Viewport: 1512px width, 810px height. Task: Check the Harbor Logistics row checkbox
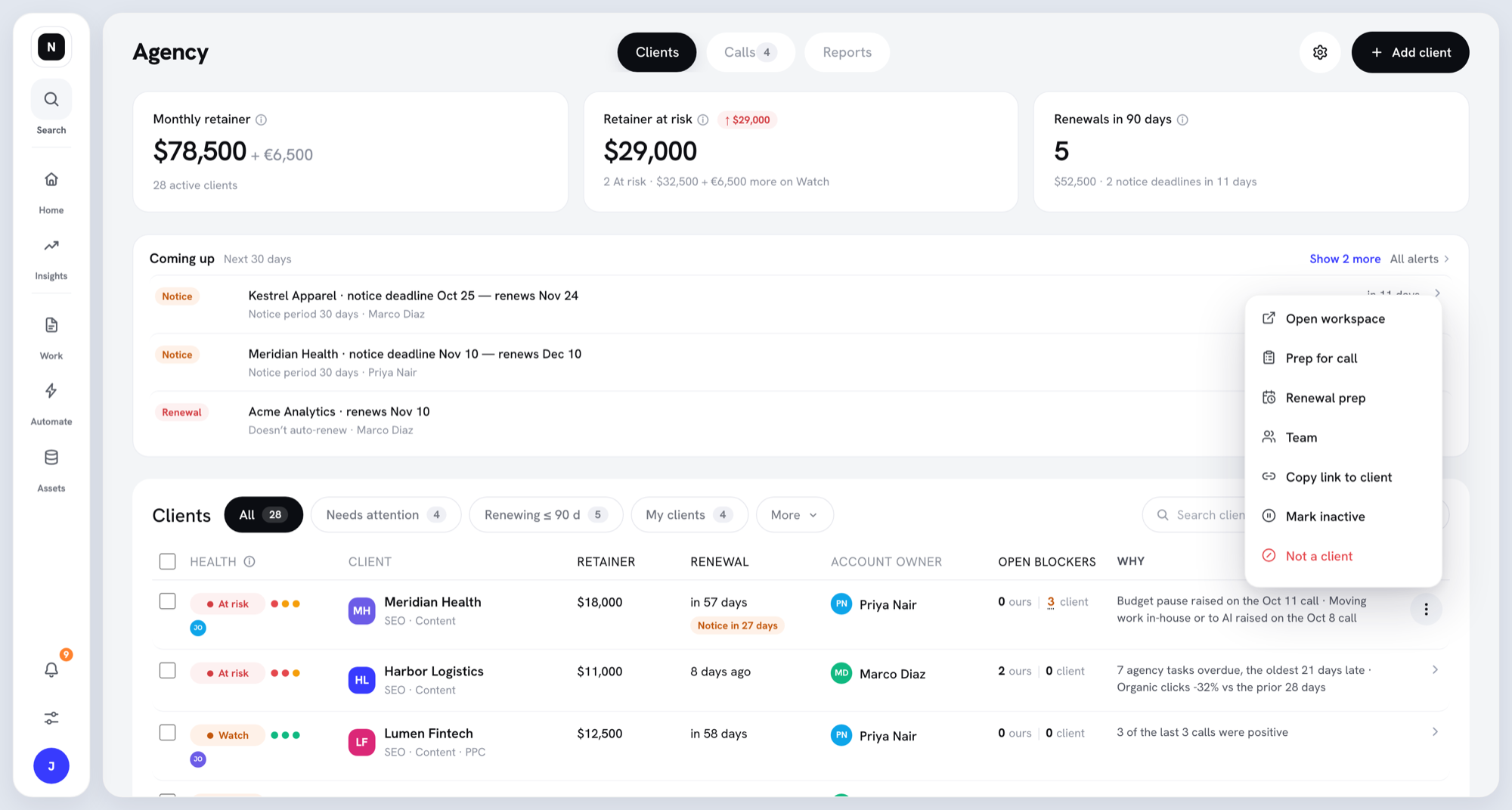coord(168,671)
